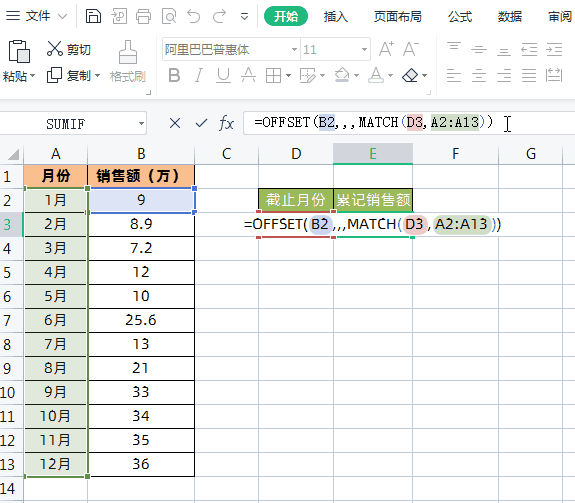Open Print Preview icon
This screenshot has width=575, height=503.
(169, 16)
